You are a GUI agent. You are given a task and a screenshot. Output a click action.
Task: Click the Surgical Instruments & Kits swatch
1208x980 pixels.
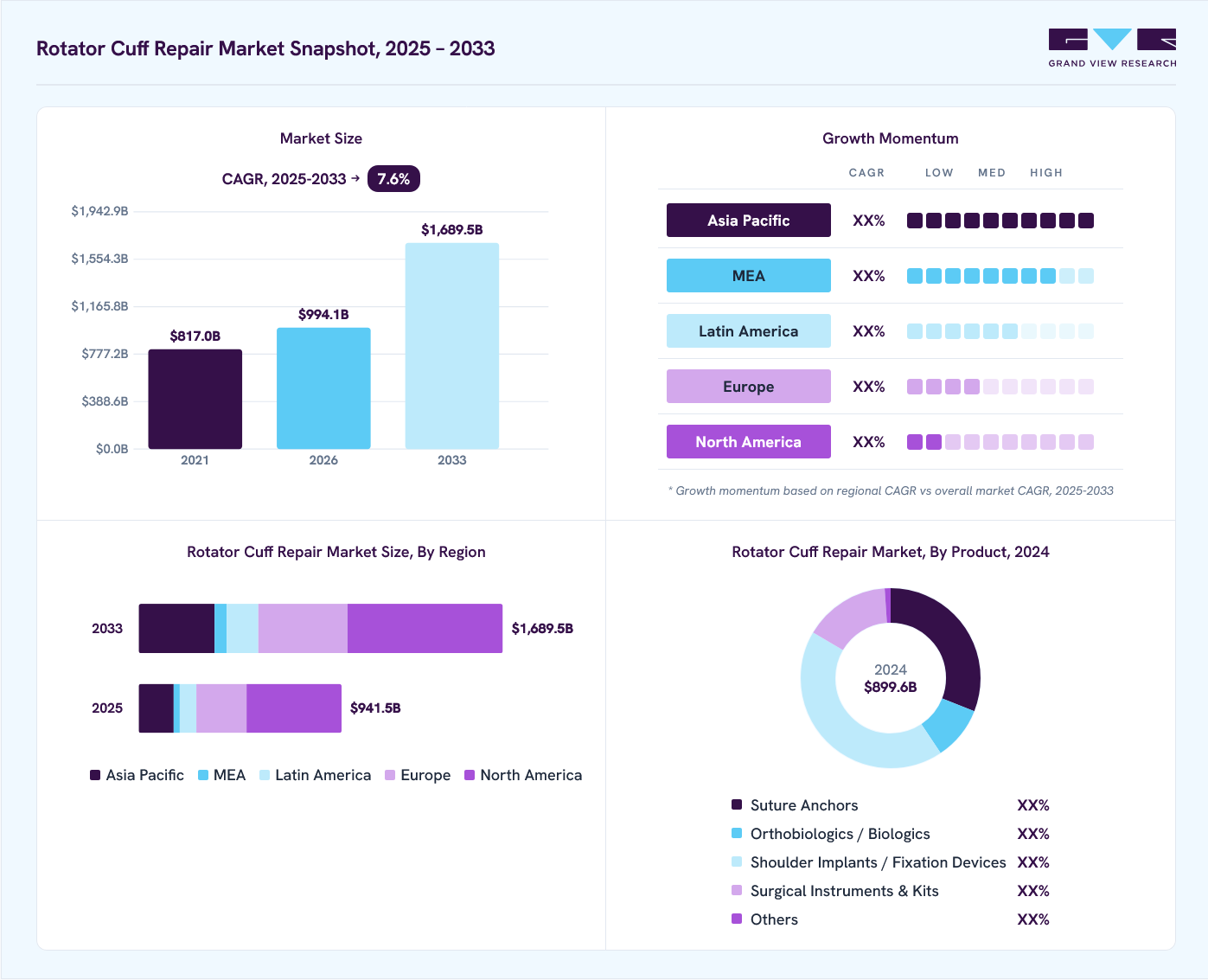pyautogui.click(x=737, y=890)
